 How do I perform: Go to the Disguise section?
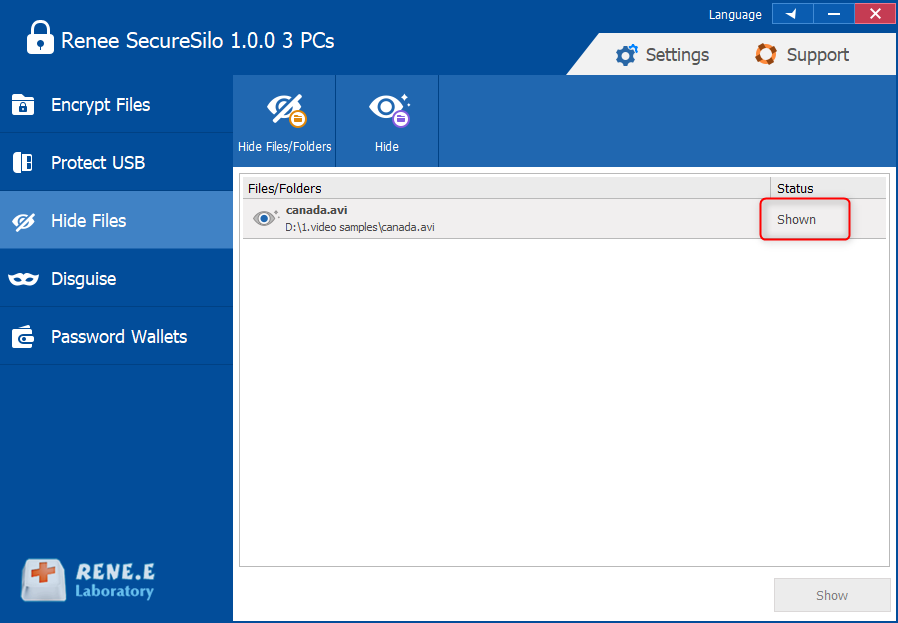pyautogui.click(x=116, y=278)
